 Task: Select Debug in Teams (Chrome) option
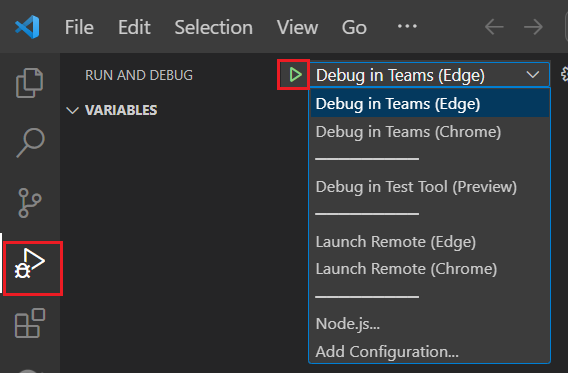pos(430,132)
